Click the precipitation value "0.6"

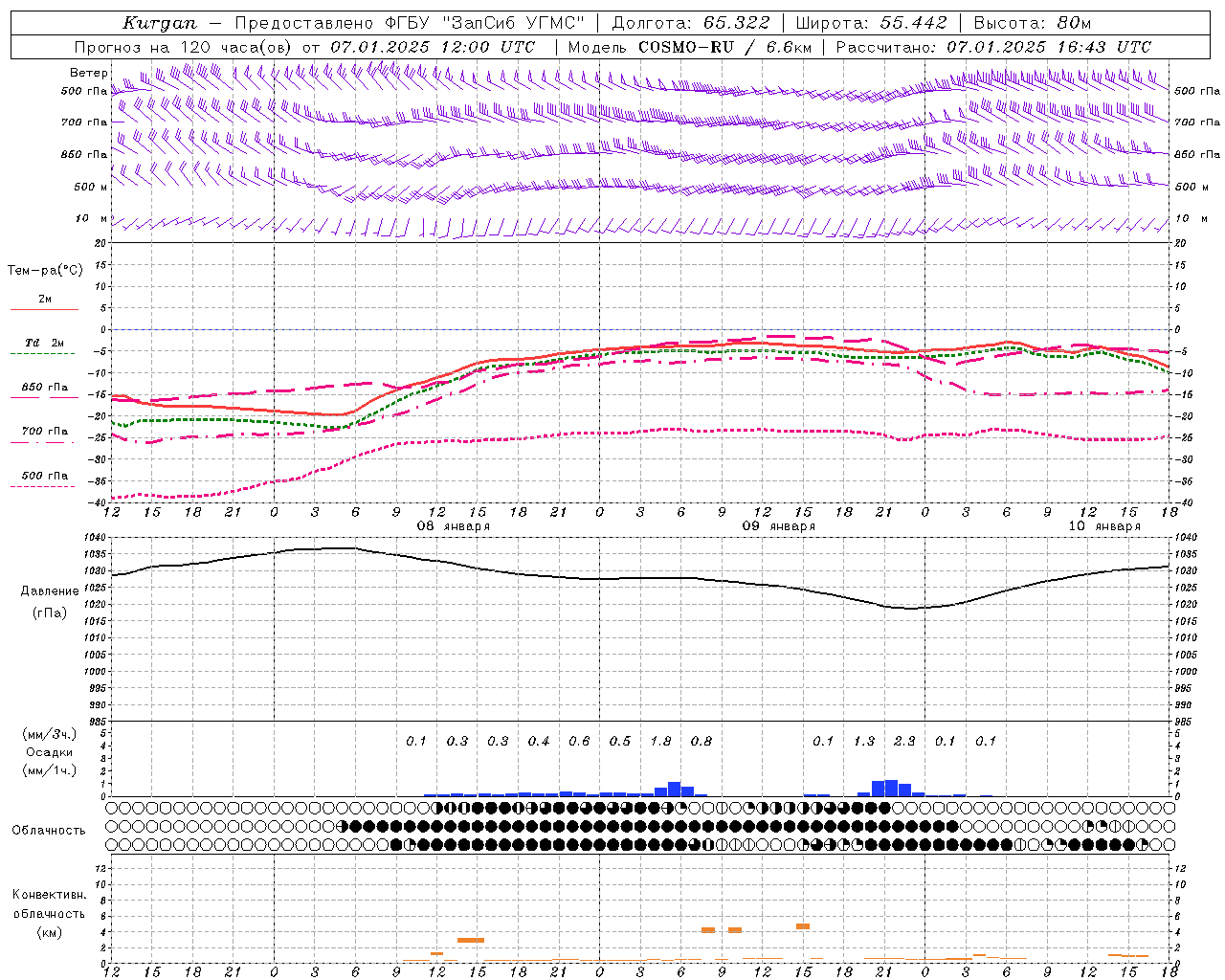pyautogui.click(x=579, y=742)
